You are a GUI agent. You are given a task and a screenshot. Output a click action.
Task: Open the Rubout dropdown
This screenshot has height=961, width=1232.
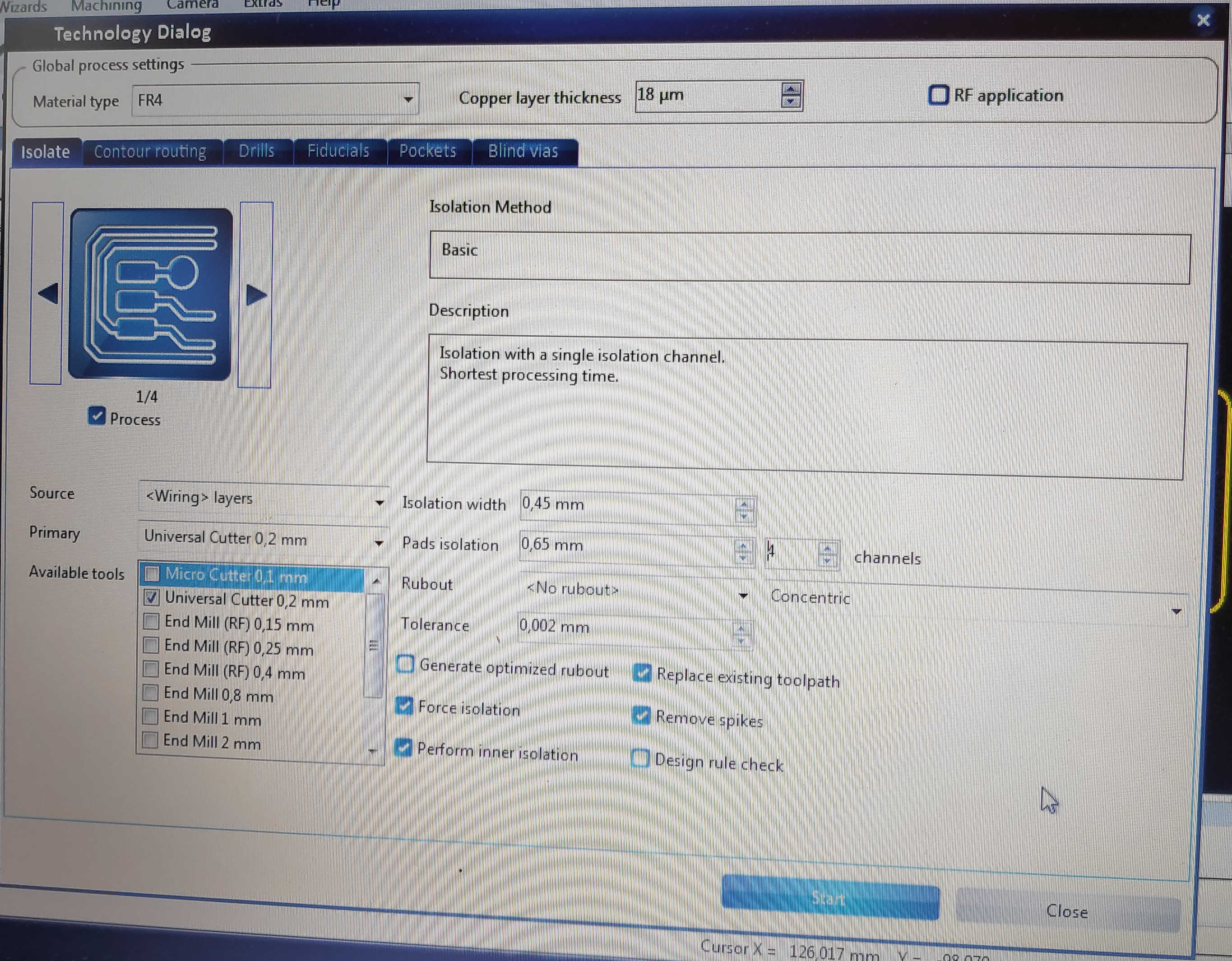click(x=743, y=595)
